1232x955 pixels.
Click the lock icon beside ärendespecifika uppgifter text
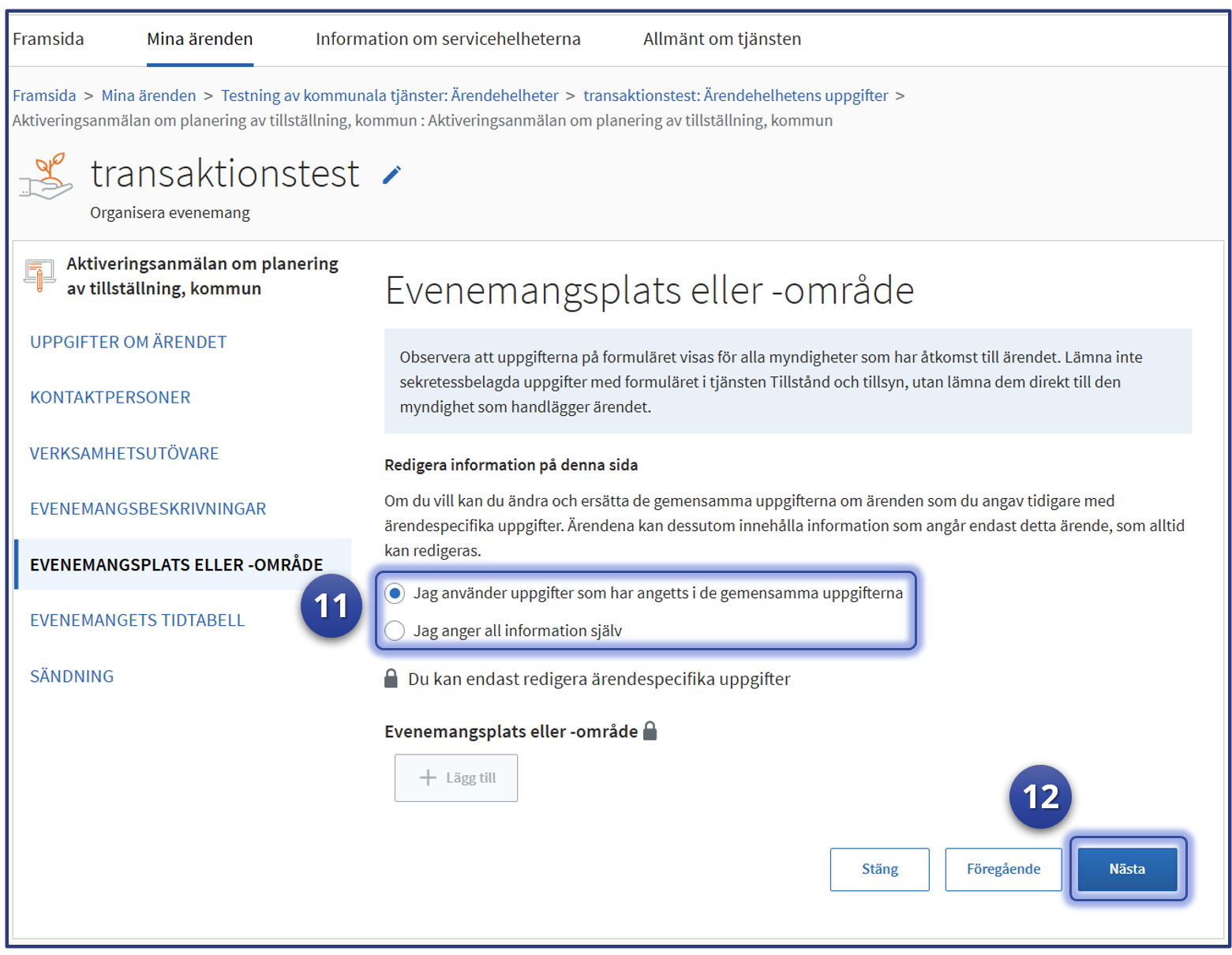point(391,679)
